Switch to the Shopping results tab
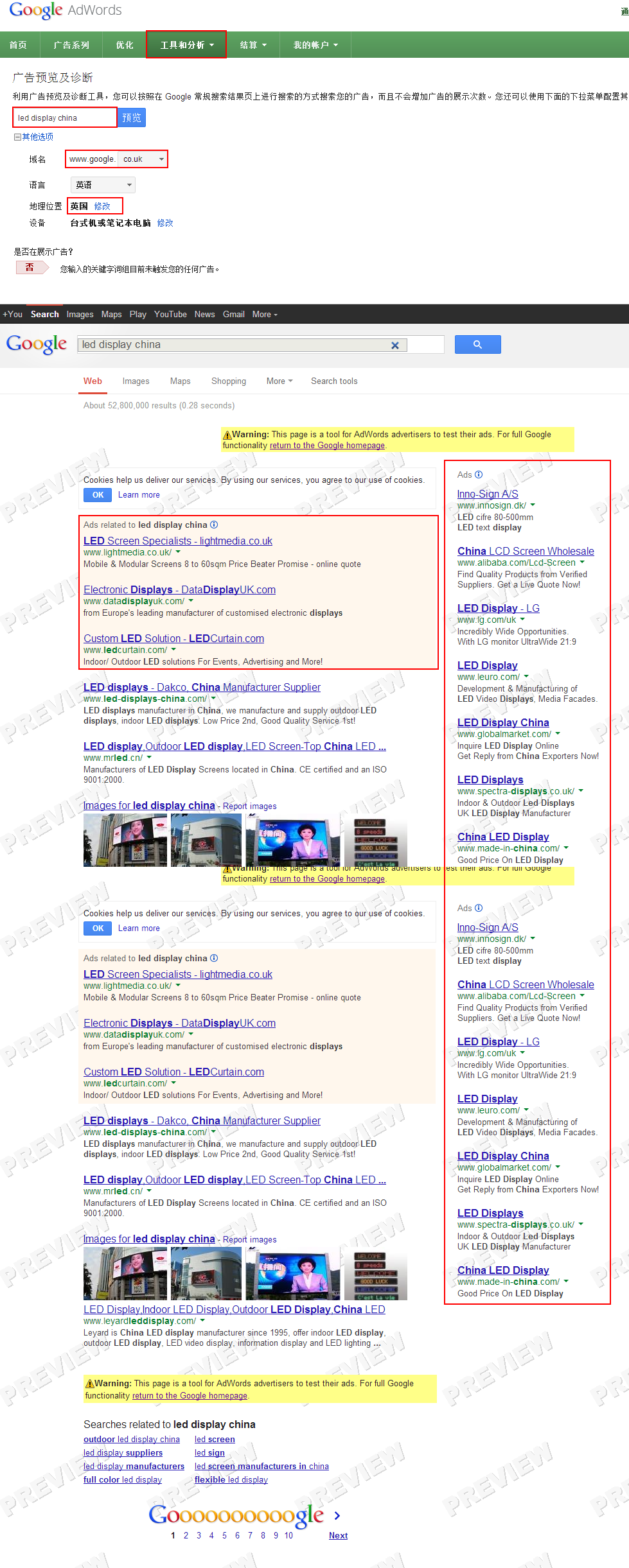The height and width of the screenshot is (1568, 629). [x=229, y=381]
